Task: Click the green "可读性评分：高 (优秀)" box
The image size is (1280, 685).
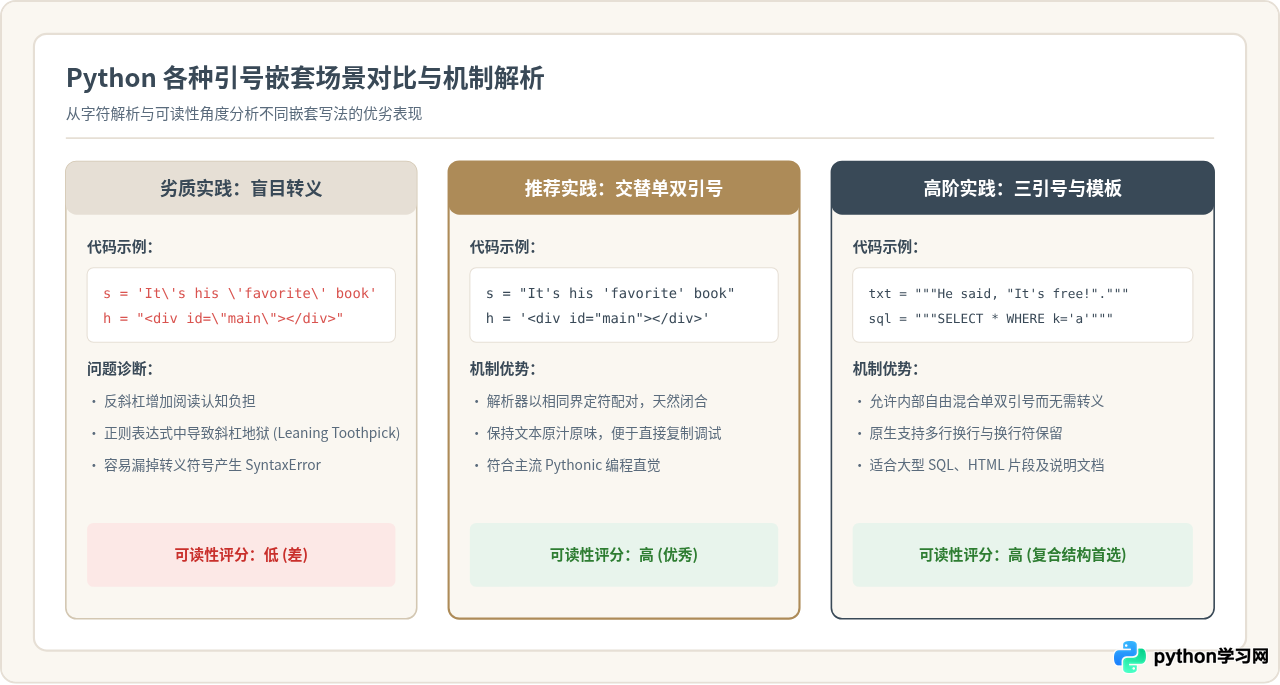Action: [x=624, y=555]
